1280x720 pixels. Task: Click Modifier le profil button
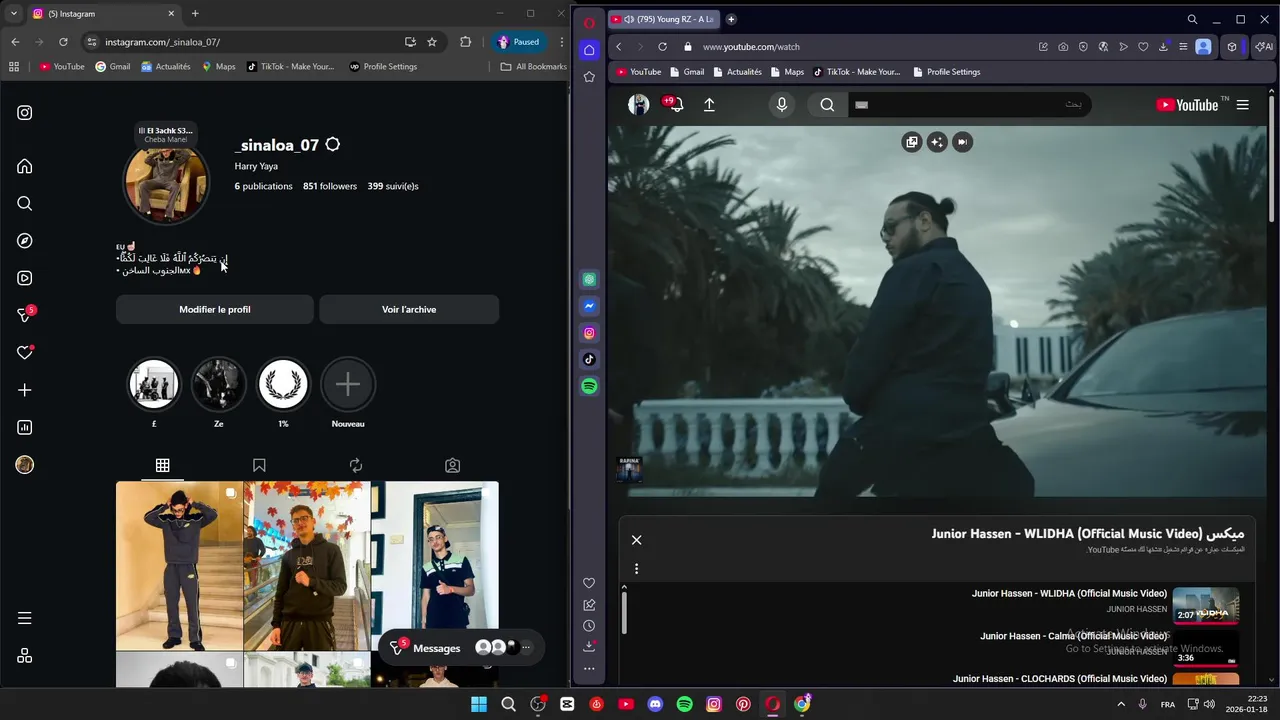coord(215,309)
